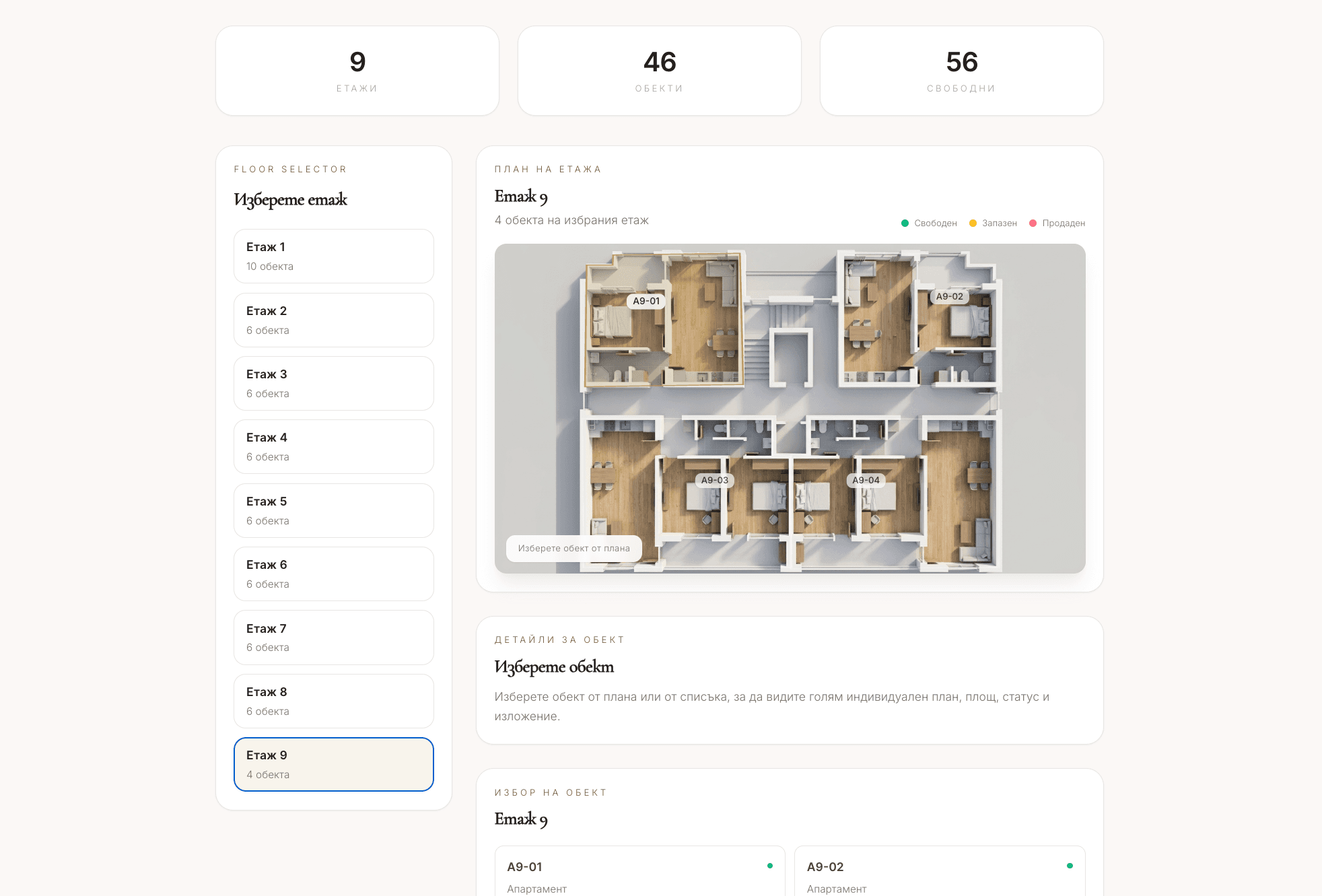Select apartment label A9-01 on plan
The height and width of the screenshot is (896, 1322).
tap(646, 301)
